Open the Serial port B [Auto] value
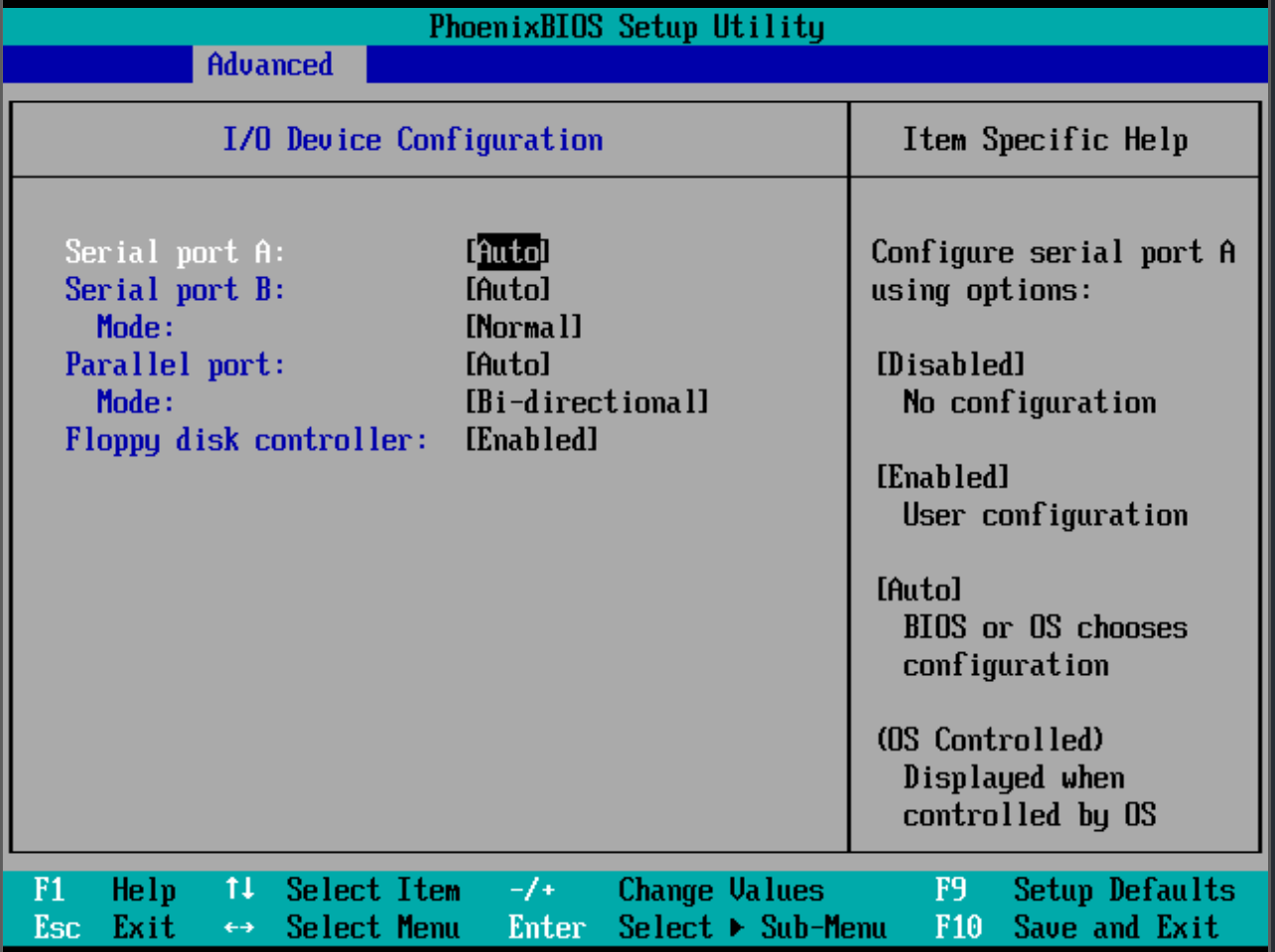 pyautogui.click(x=507, y=290)
